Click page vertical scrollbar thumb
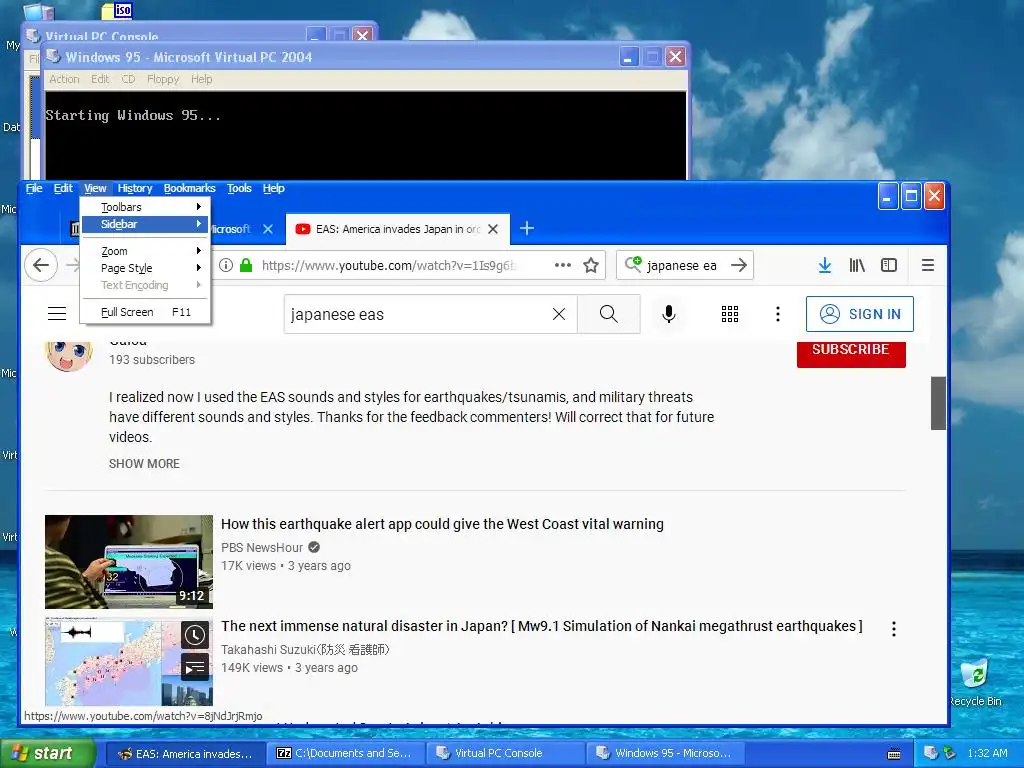1024x768 pixels. [x=938, y=403]
